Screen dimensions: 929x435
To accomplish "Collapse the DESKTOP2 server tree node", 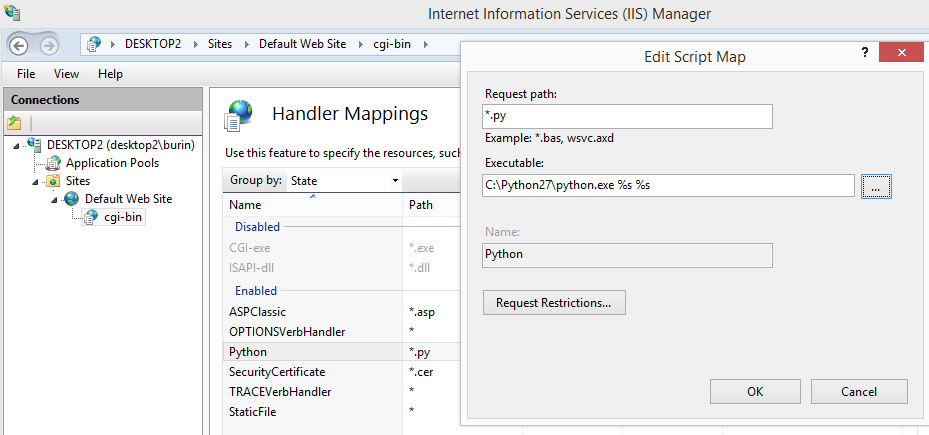I will 19,145.
